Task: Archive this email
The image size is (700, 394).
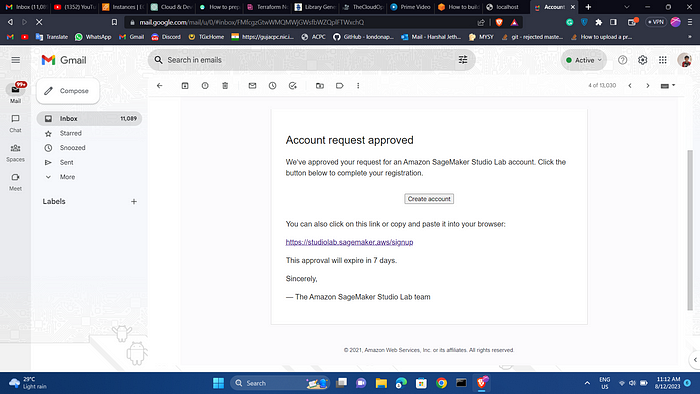Action: [x=185, y=86]
